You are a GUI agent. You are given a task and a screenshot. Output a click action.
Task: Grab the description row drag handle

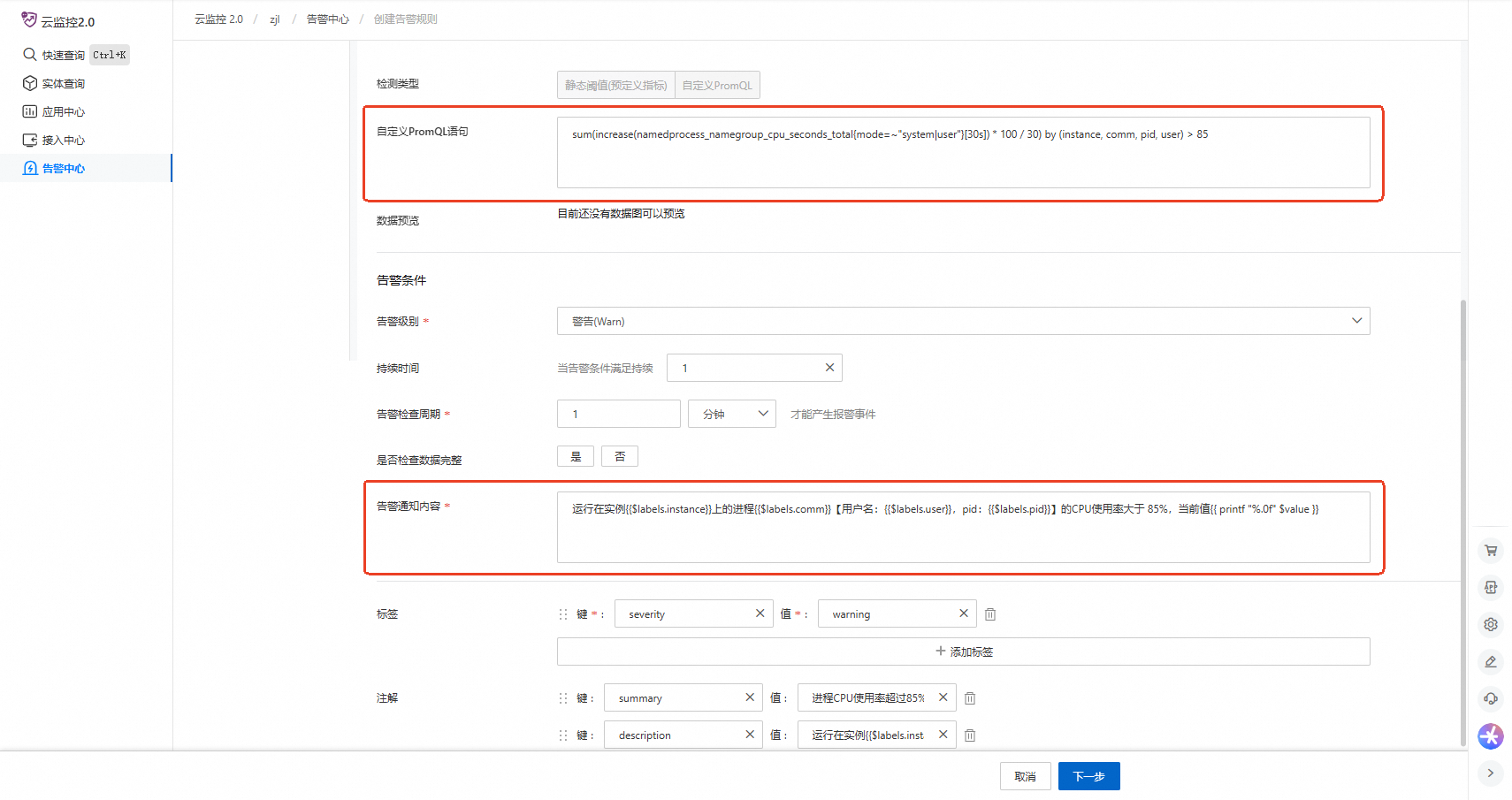tap(563, 735)
